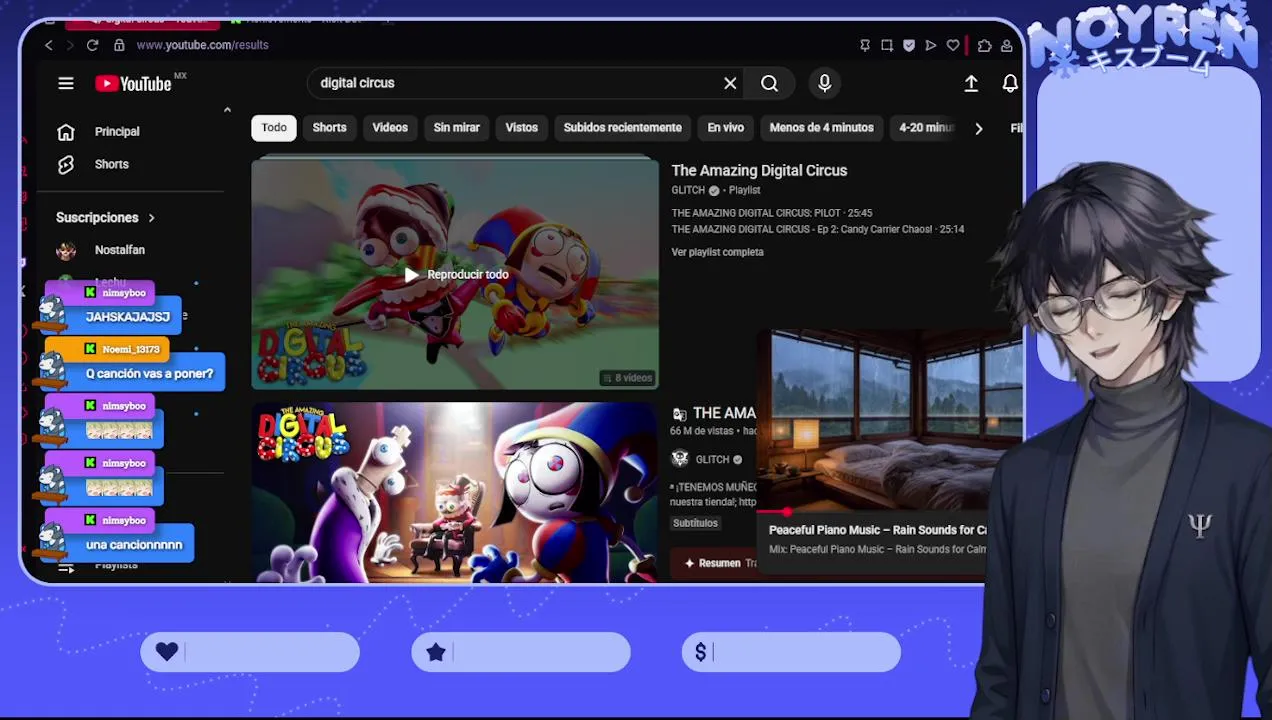1272x720 pixels.
Task: Open The Amazing Digital Circus playlist title
Action: pyautogui.click(x=759, y=171)
